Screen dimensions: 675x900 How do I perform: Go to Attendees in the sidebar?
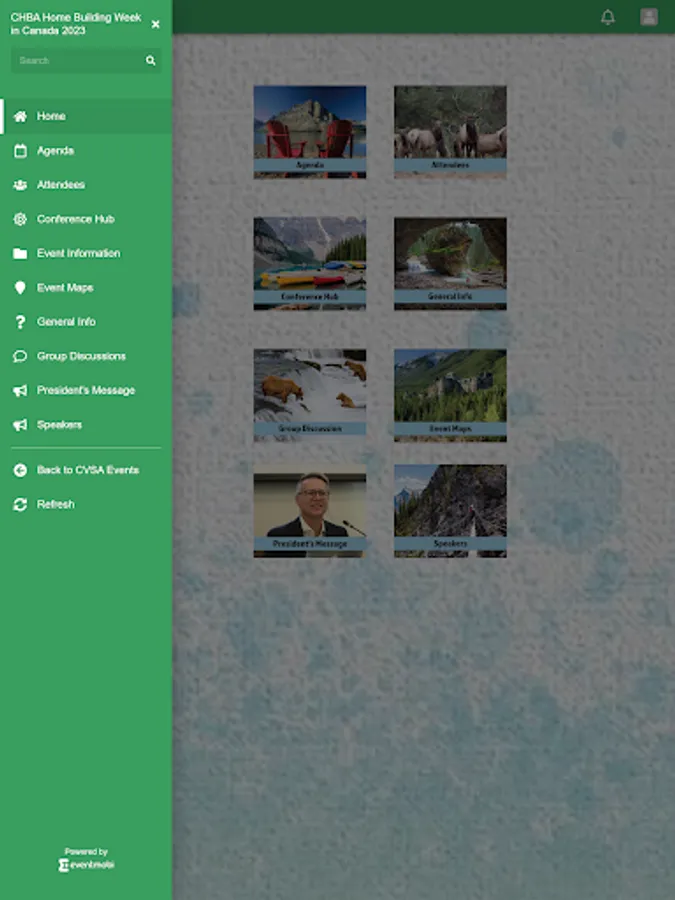(x=86, y=185)
